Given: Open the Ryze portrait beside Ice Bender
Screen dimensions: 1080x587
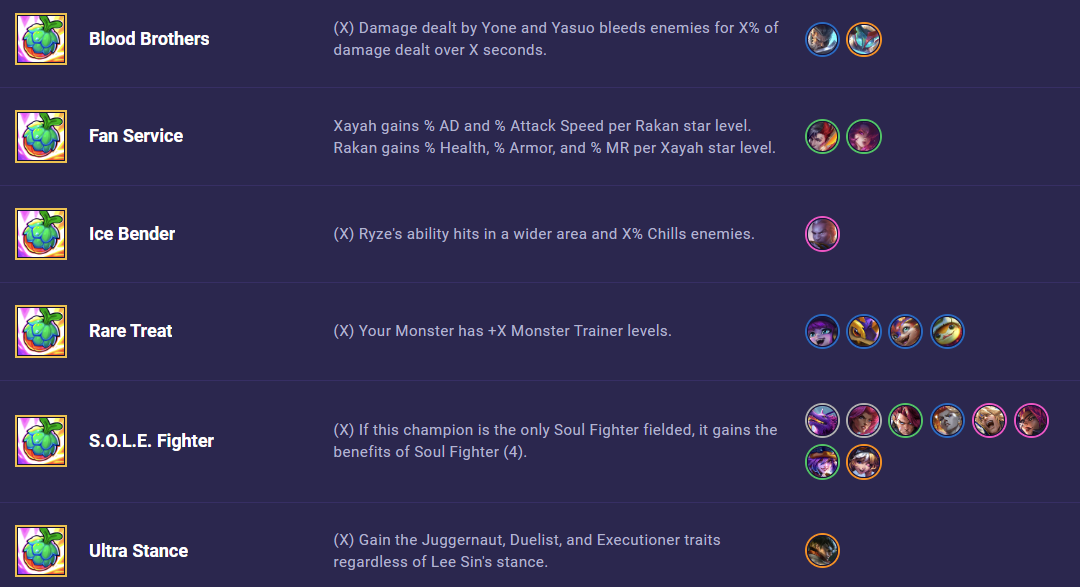Looking at the screenshot, I should click(x=822, y=234).
